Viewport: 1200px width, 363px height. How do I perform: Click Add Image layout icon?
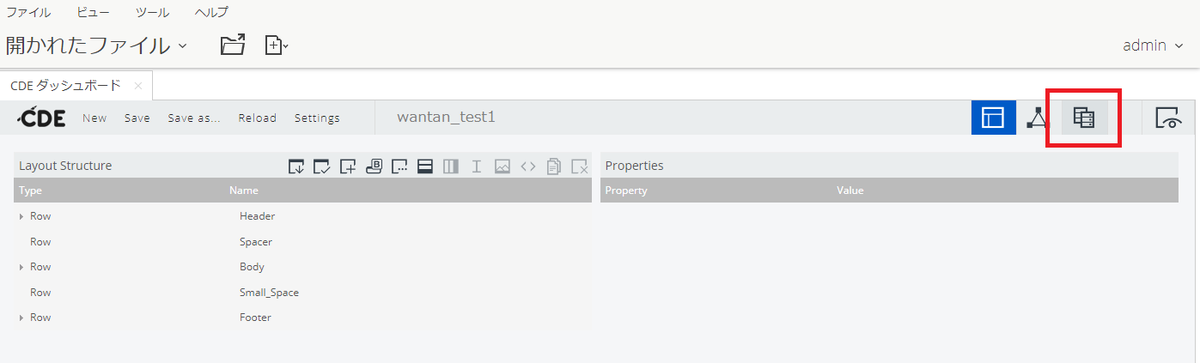click(502, 166)
